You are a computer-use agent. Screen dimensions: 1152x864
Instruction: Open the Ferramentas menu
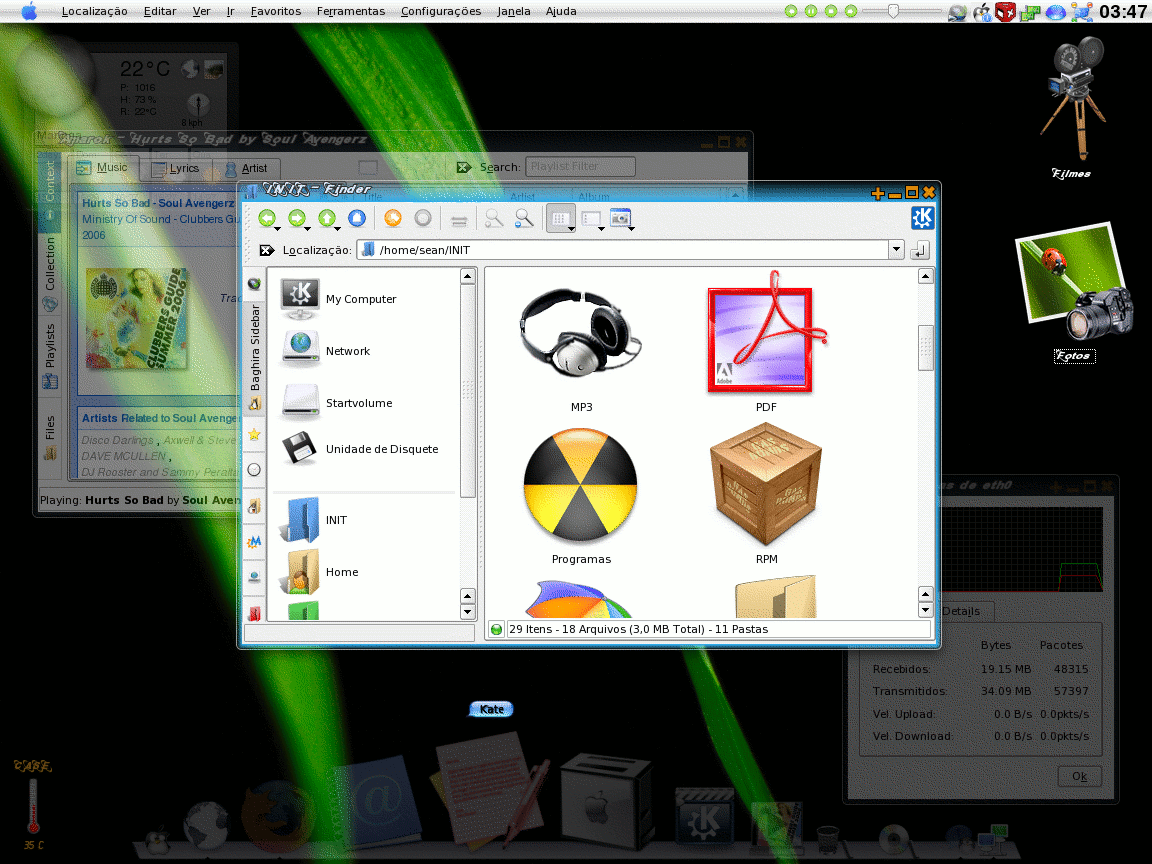point(351,11)
